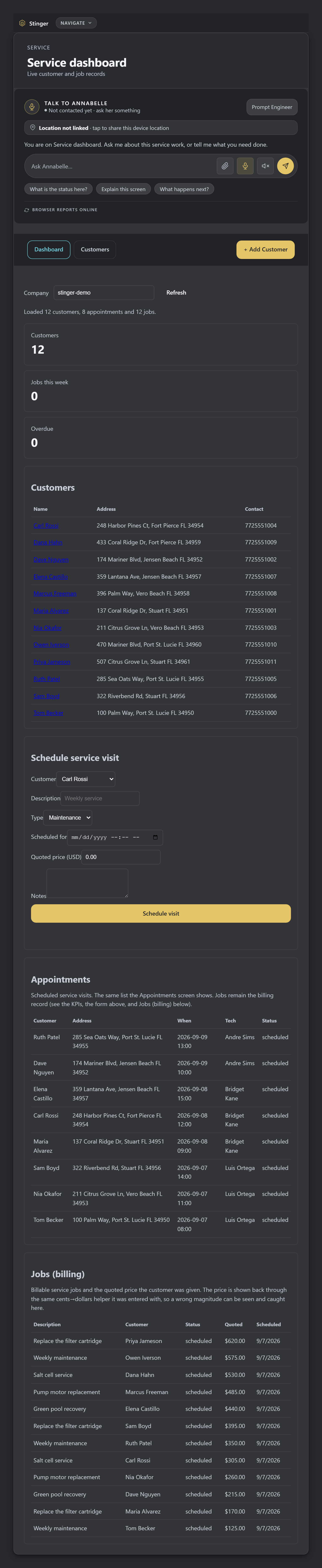The width and height of the screenshot is (322, 1568).
Task: Click the quoted amount $620.00
Action: click(x=235, y=1341)
